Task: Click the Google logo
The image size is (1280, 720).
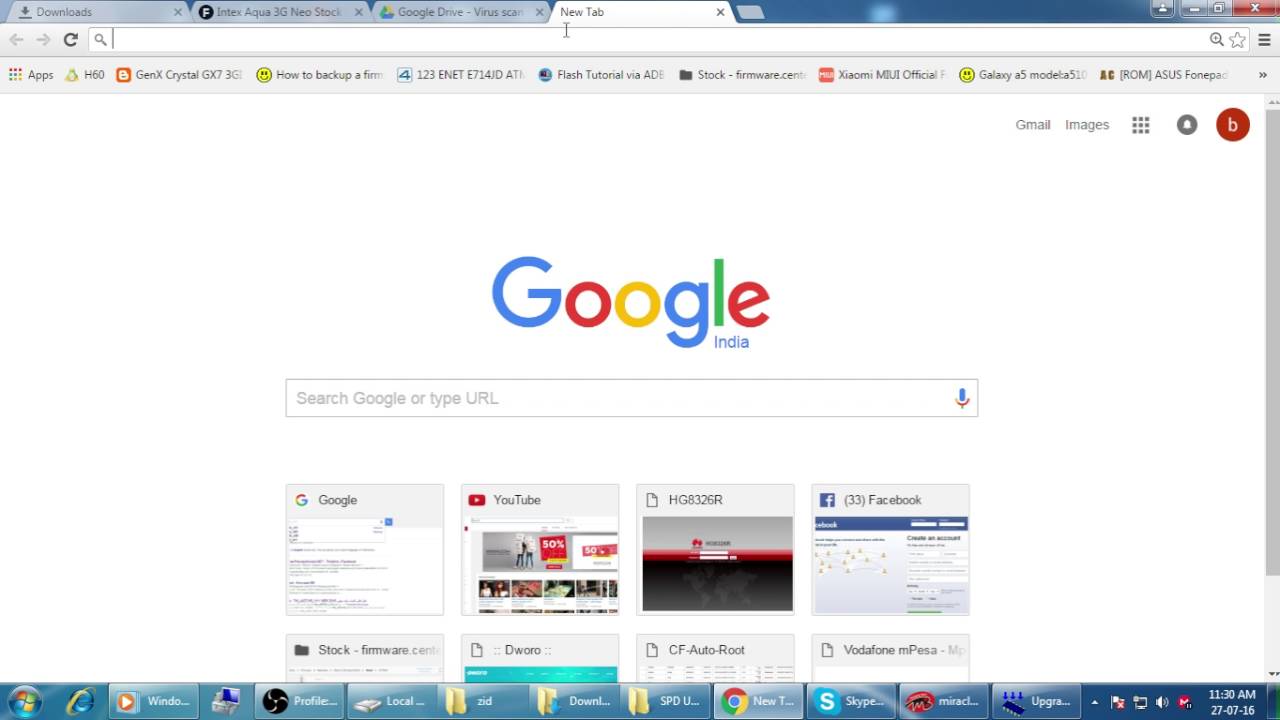Action: pyautogui.click(x=630, y=302)
